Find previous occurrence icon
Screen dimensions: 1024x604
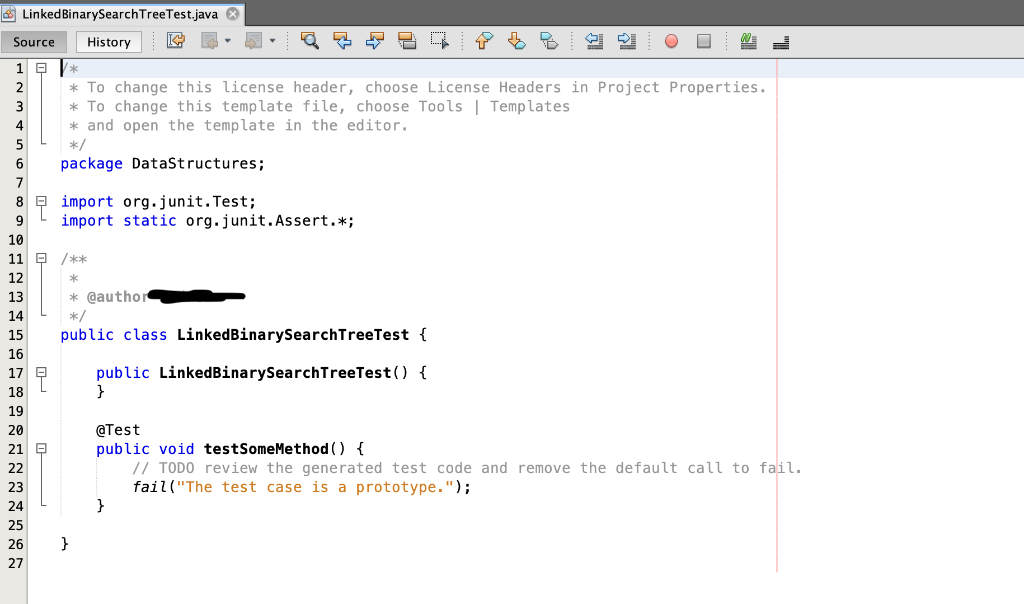pos(342,41)
